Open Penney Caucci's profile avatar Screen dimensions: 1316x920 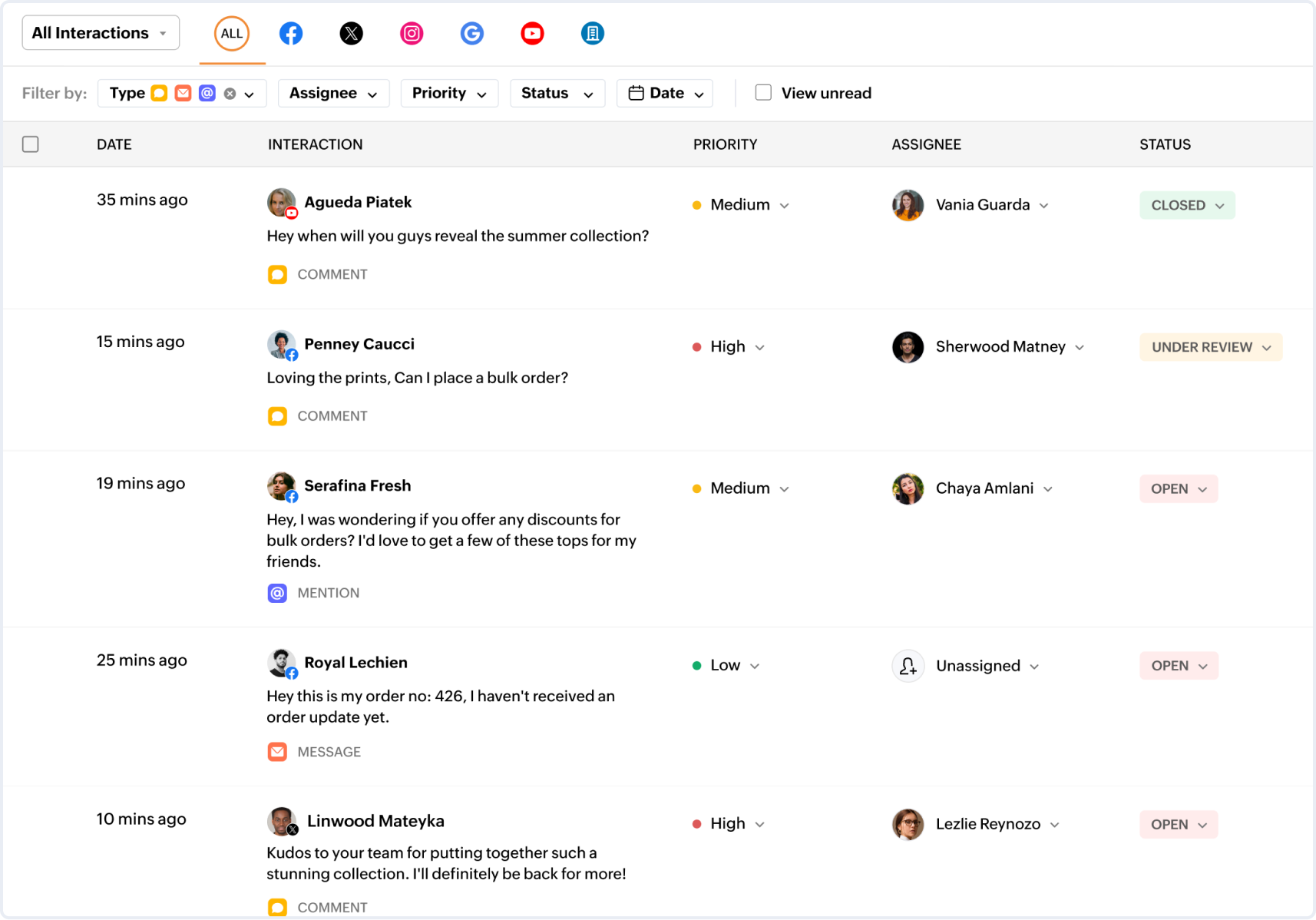coord(282,345)
